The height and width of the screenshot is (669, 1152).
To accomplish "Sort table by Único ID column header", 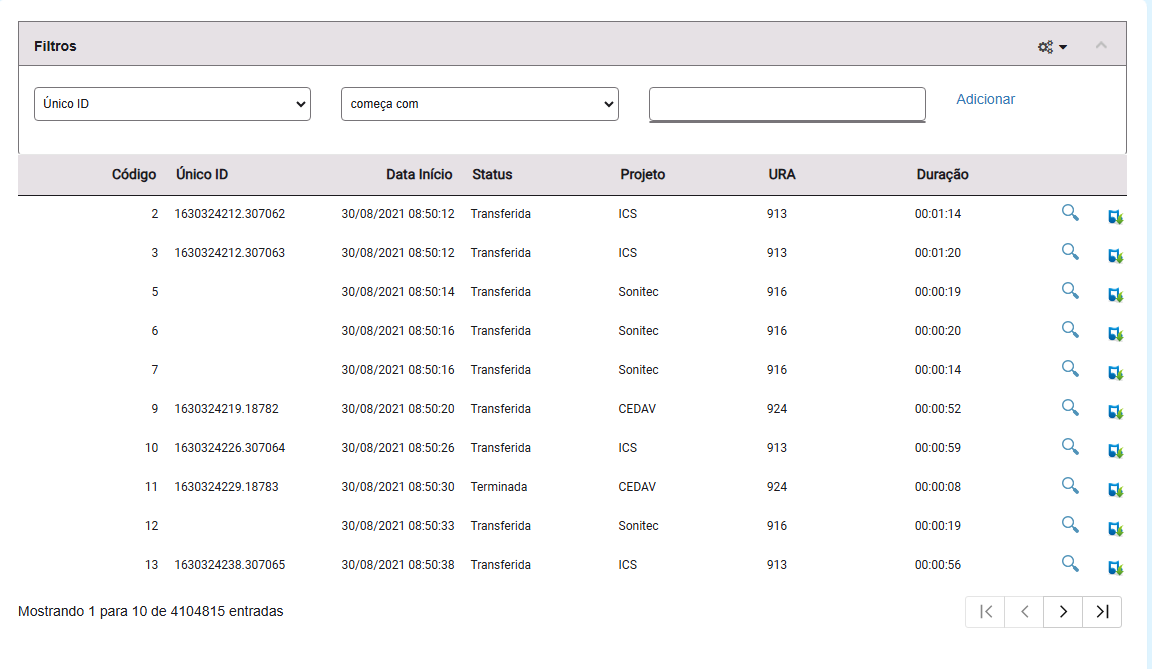I will point(202,175).
